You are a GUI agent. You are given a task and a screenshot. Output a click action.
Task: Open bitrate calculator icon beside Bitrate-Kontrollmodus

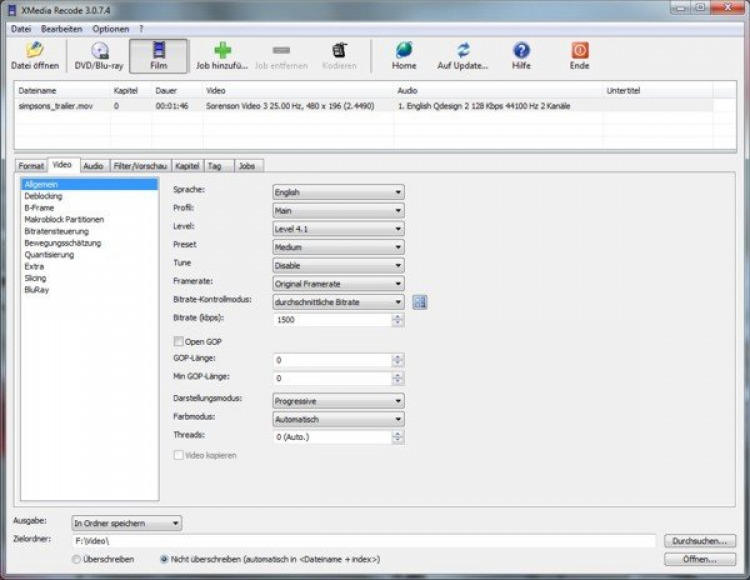(x=420, y=302)
